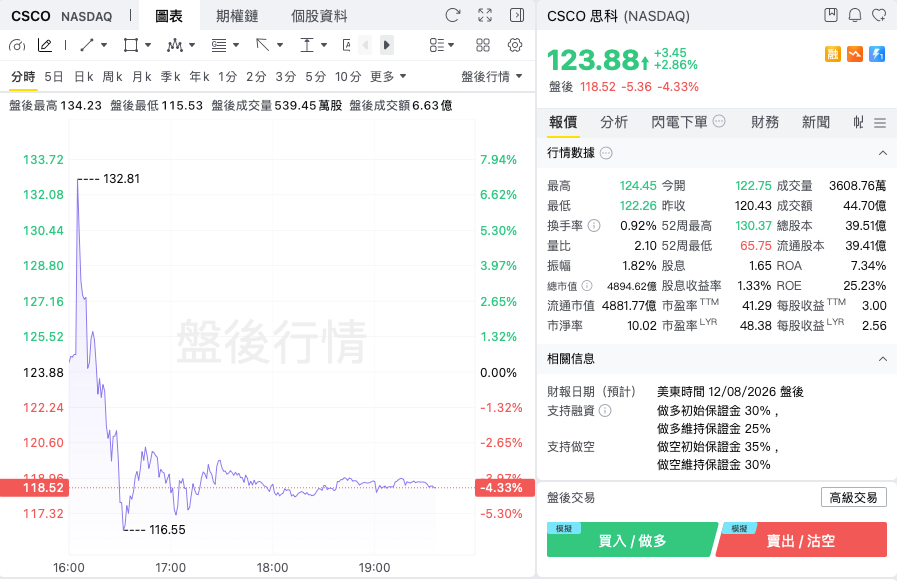897x581 pixels.
Task: Switch to the 期權鏈 tab
Action: (237, 16)
